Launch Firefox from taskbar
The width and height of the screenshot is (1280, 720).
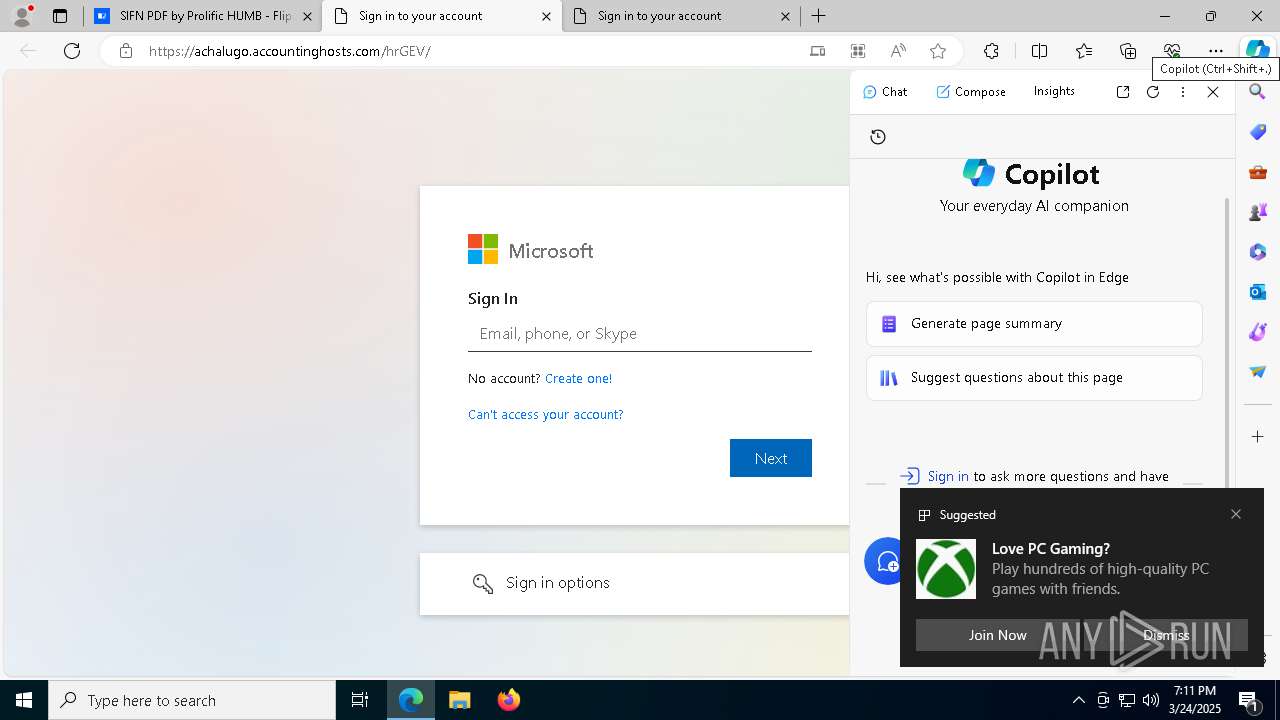(509, 700)
